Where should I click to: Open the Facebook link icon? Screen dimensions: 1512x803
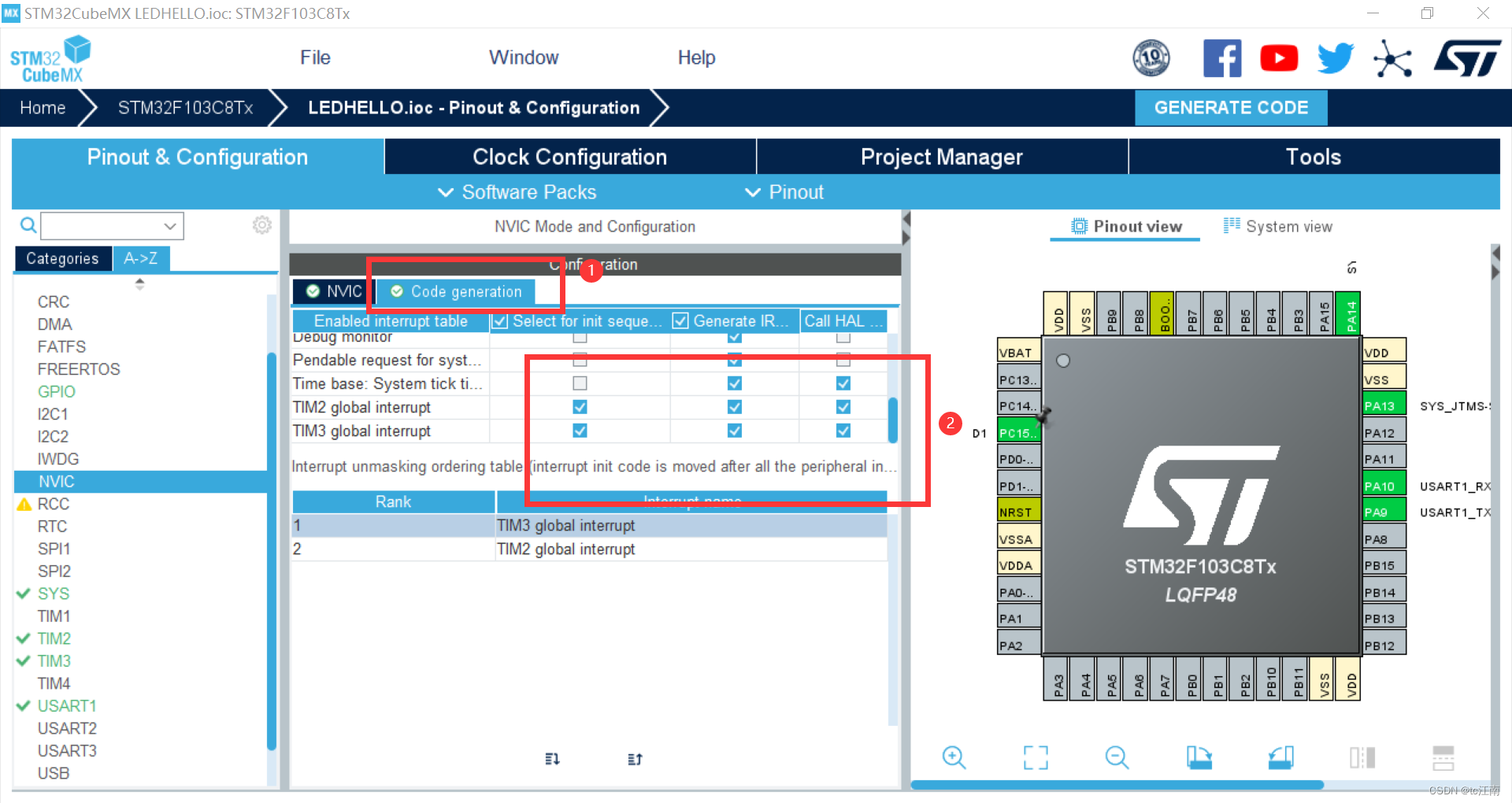click(x=1222, y=58)
